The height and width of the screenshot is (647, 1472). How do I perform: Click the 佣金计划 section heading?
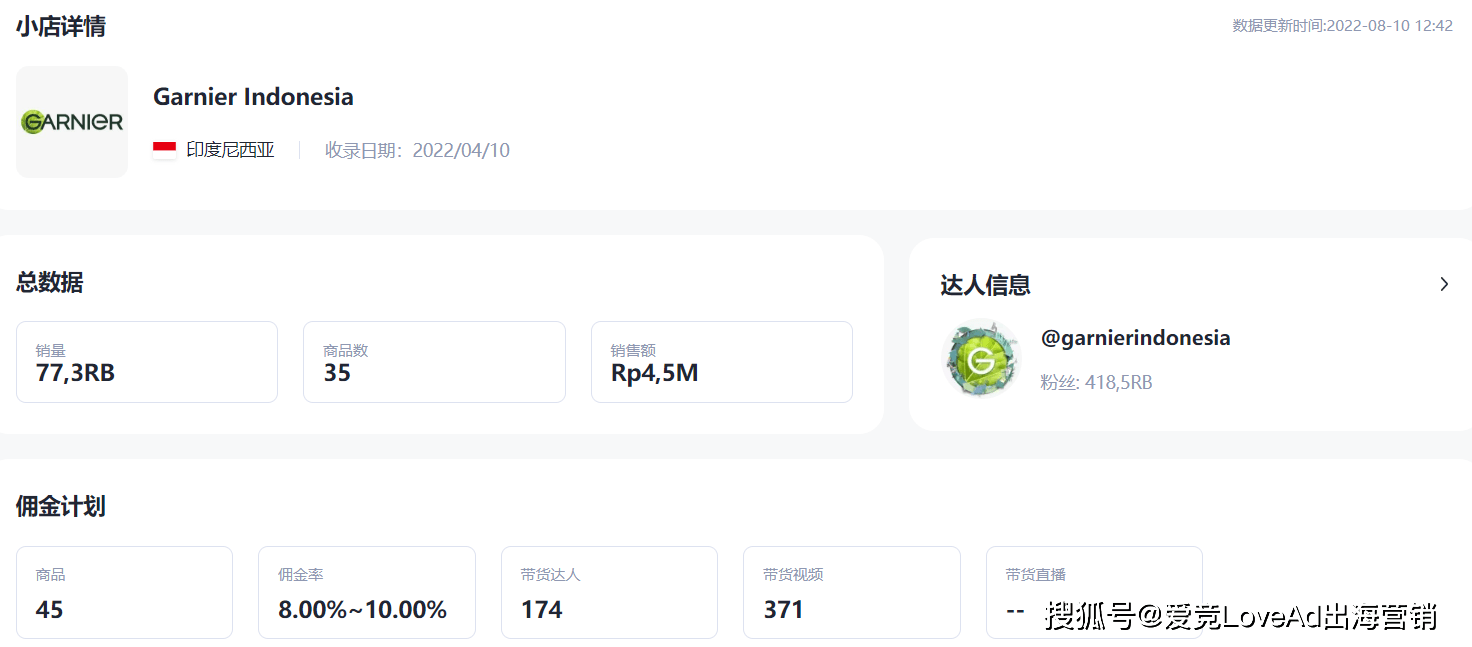click(x=61, y=506)
